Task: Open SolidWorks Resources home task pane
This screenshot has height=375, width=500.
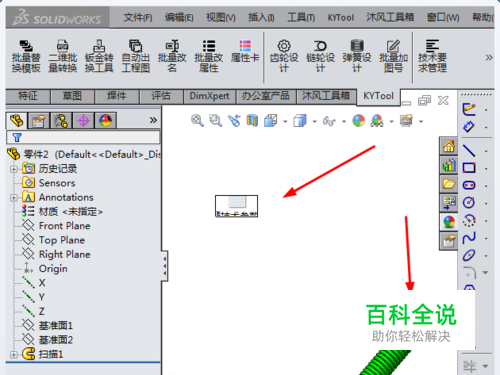Action: click(448, 146)
